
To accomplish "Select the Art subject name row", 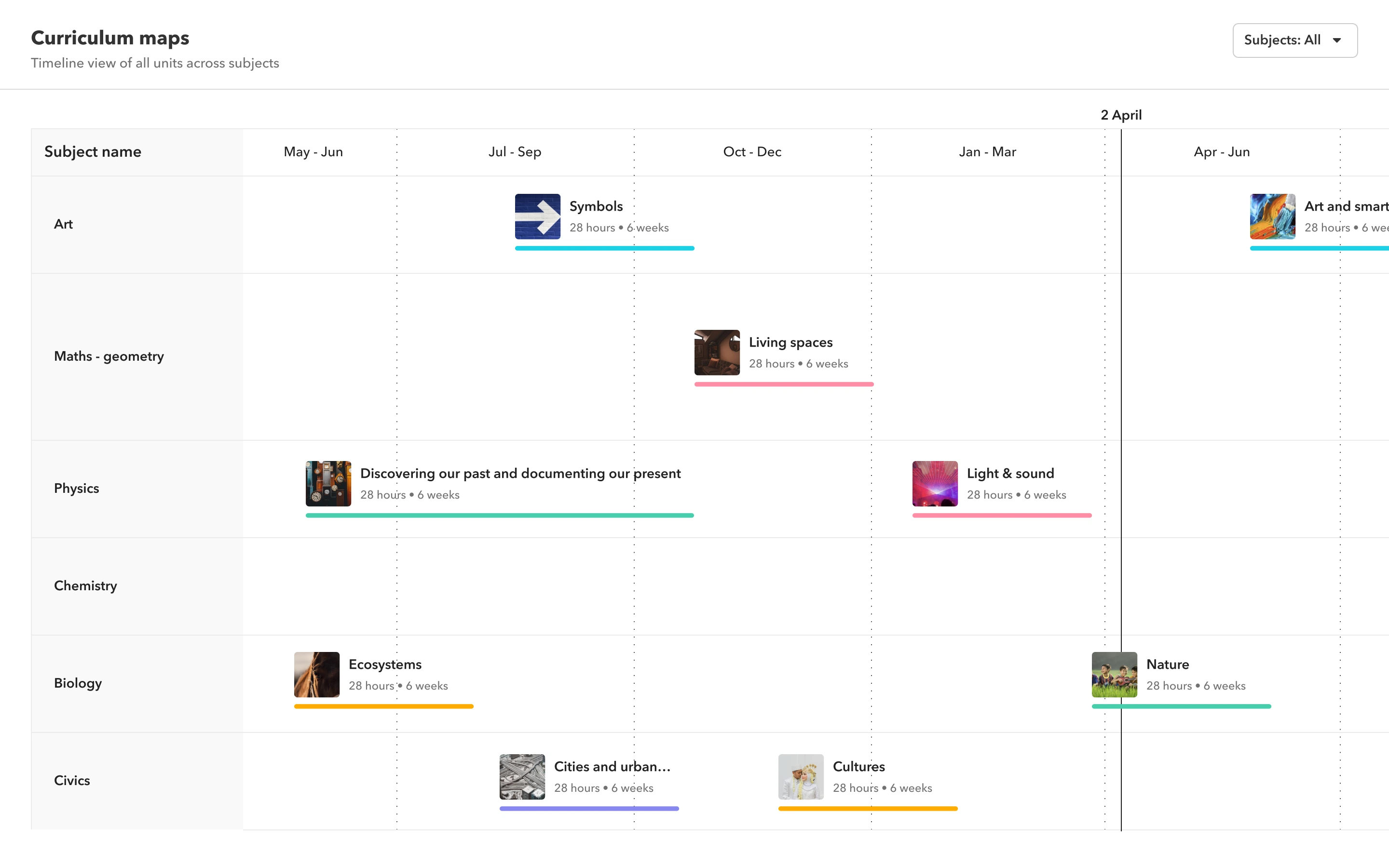I will 64,223.
